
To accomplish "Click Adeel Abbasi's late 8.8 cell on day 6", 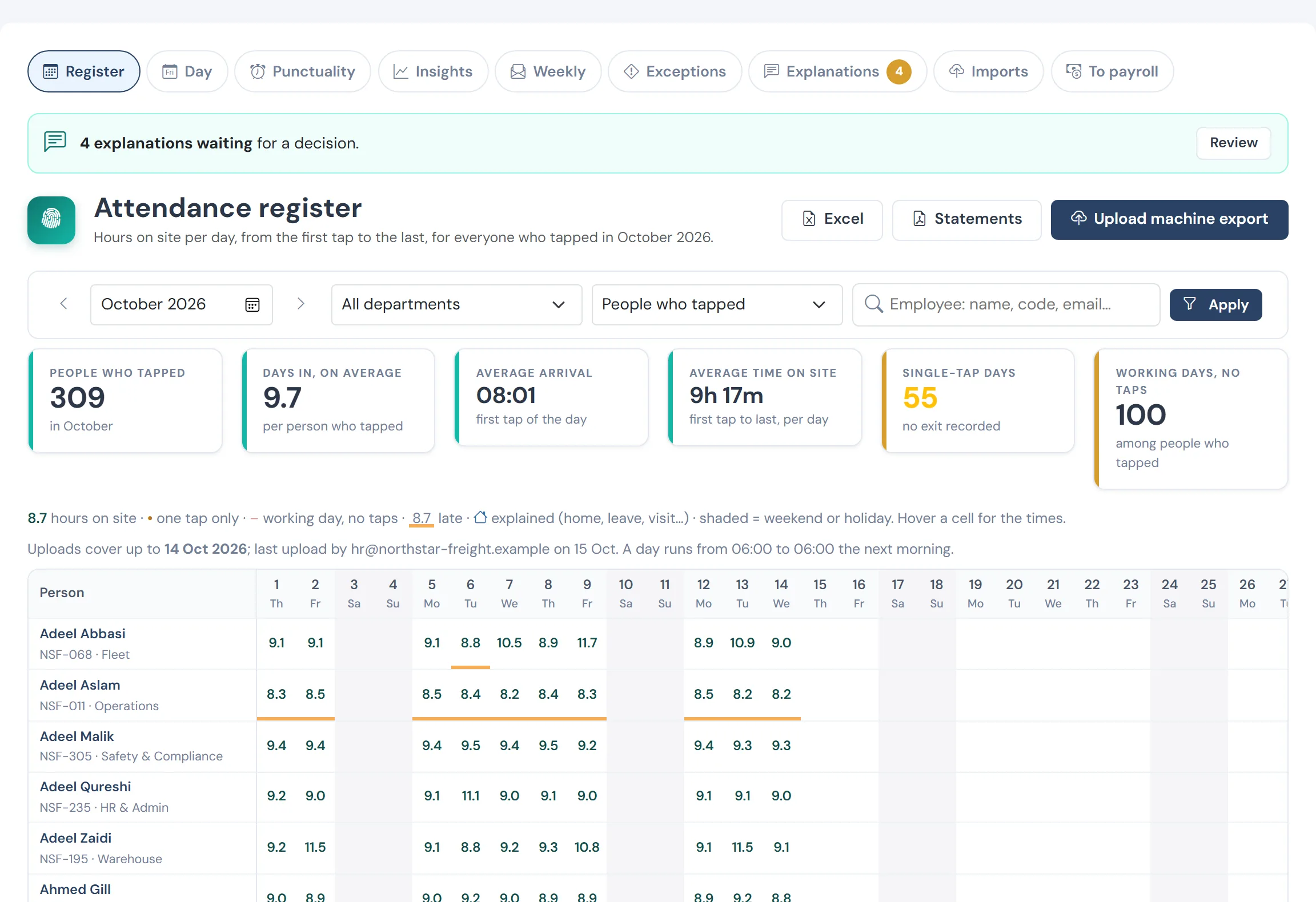I will 471,643.
